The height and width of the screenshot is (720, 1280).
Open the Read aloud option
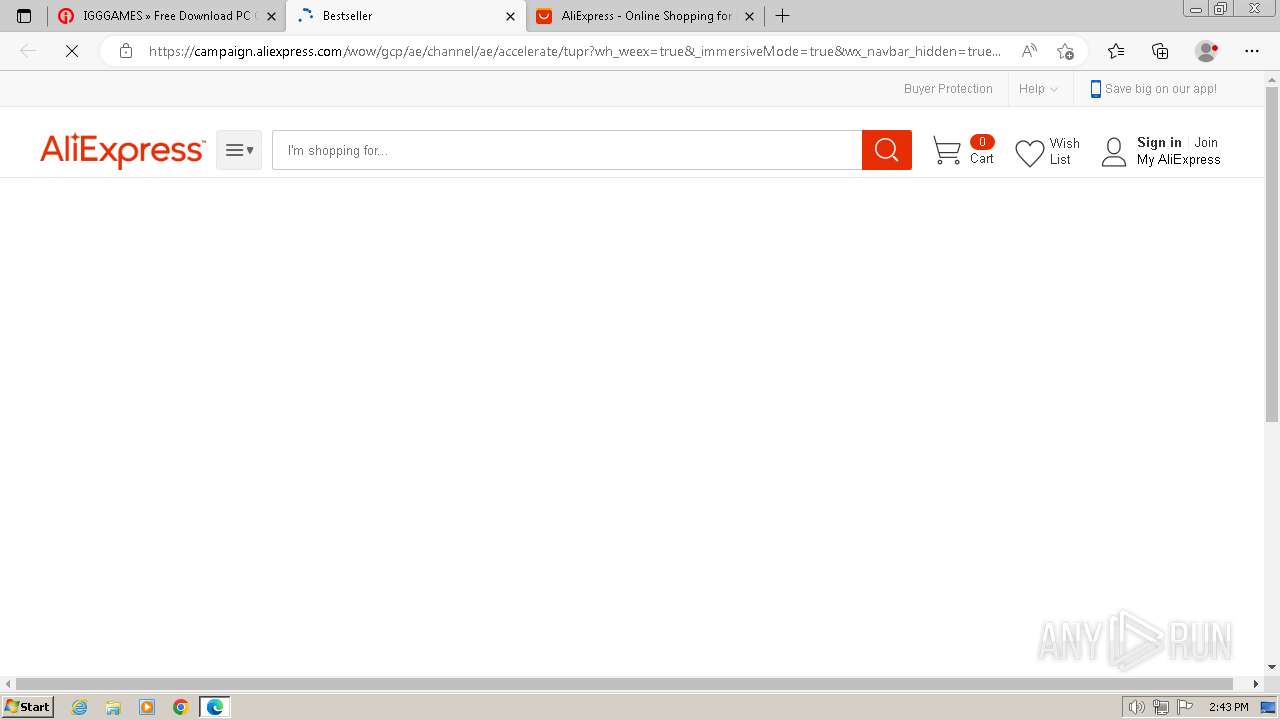(1029, 51)
